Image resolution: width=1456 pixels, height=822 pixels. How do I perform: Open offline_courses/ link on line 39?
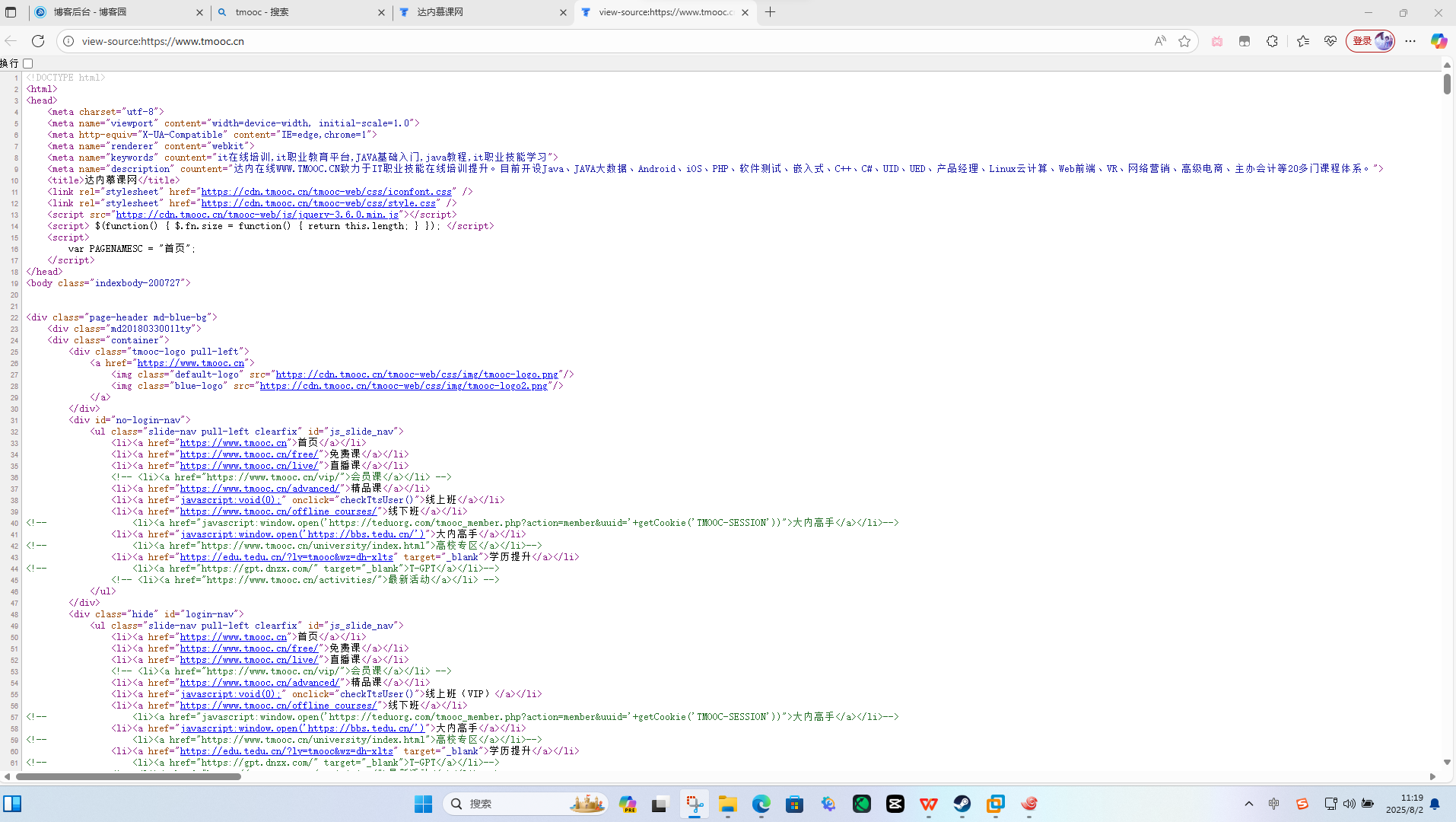pyautogui.click(x=278, y=511)
